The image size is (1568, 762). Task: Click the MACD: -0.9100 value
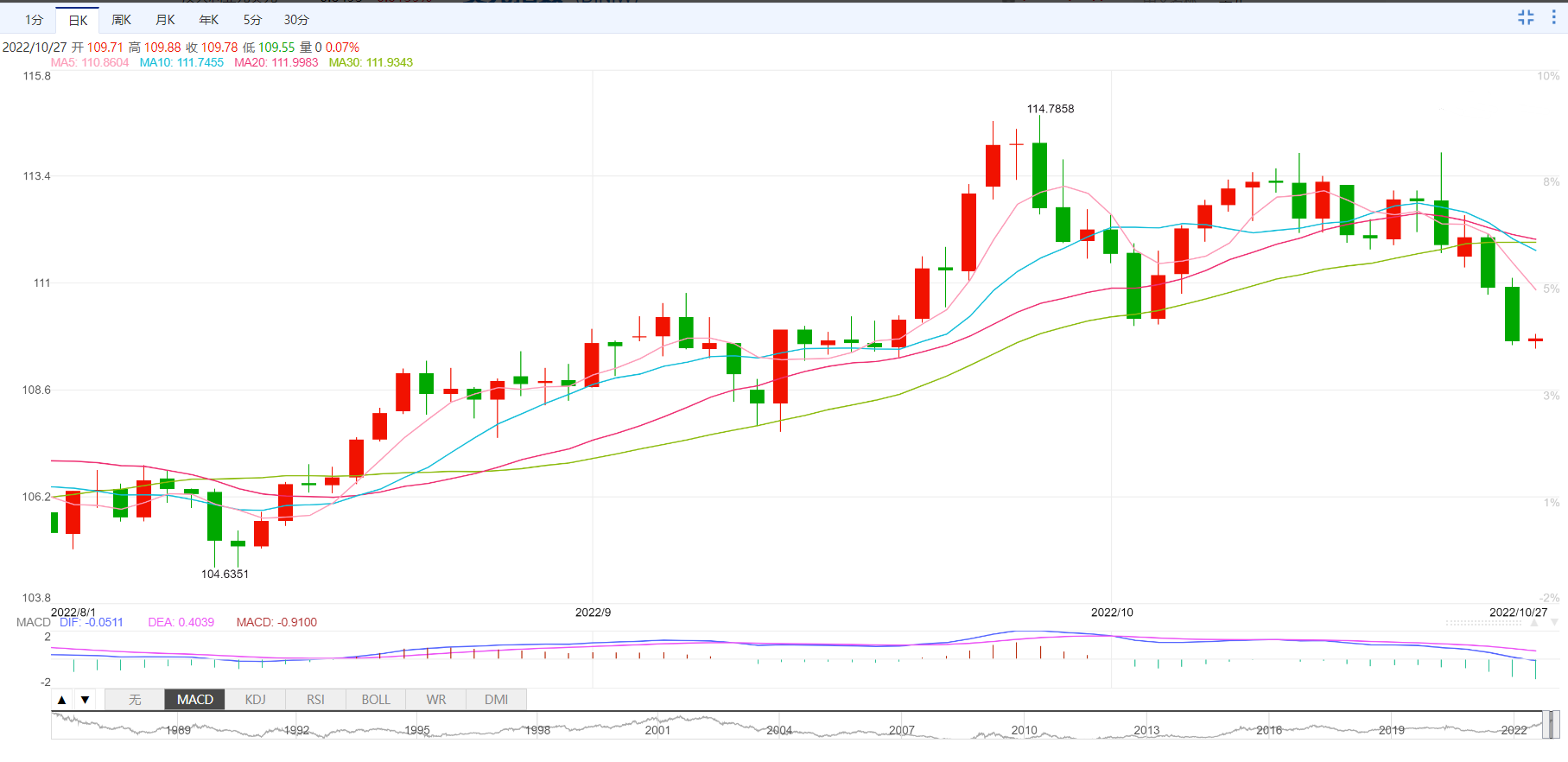(x=276, y=622)
